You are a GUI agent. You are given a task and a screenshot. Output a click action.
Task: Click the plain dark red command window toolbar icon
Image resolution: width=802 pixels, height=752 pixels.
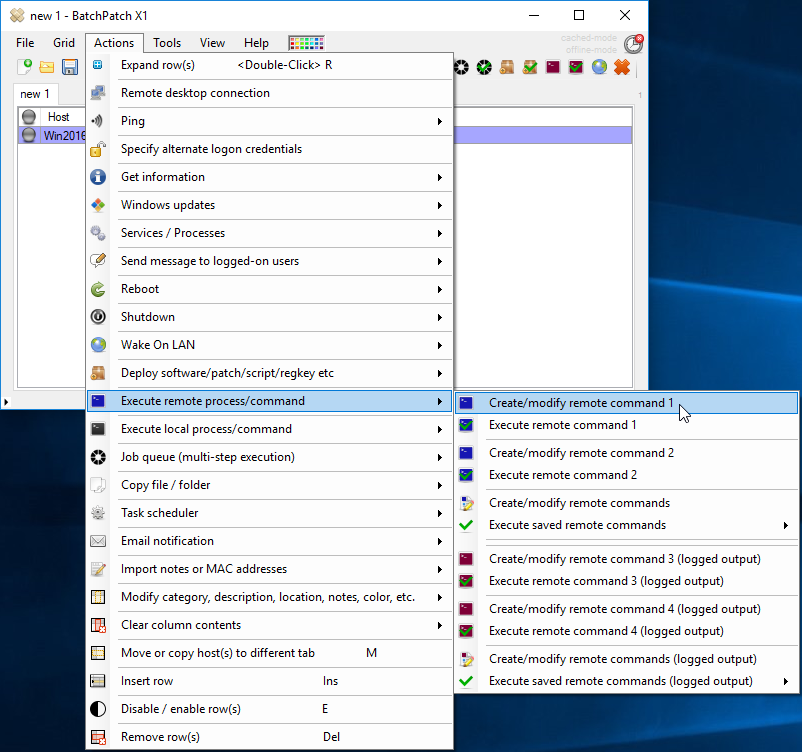click(x=553, y=67)
